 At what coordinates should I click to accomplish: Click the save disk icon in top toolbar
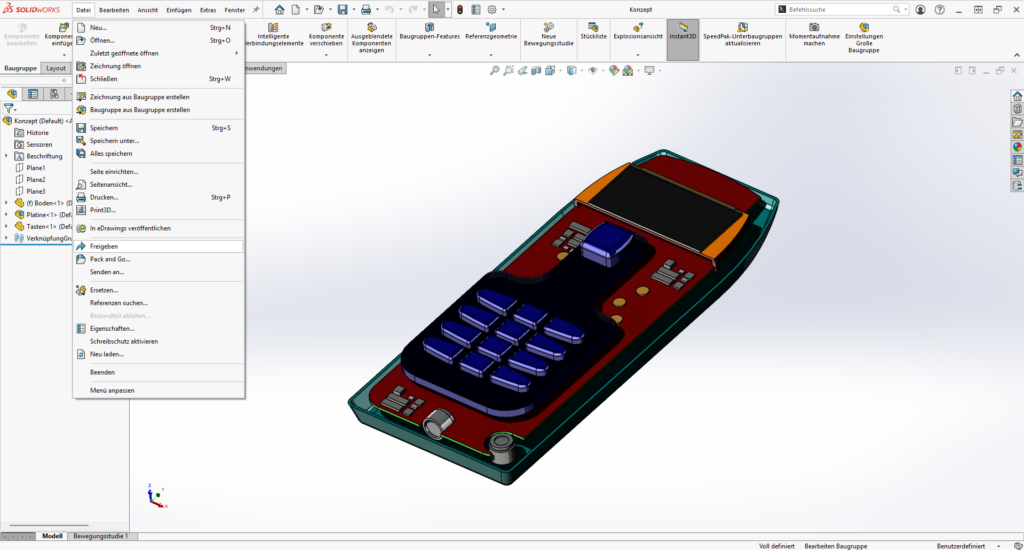(342, 9)
